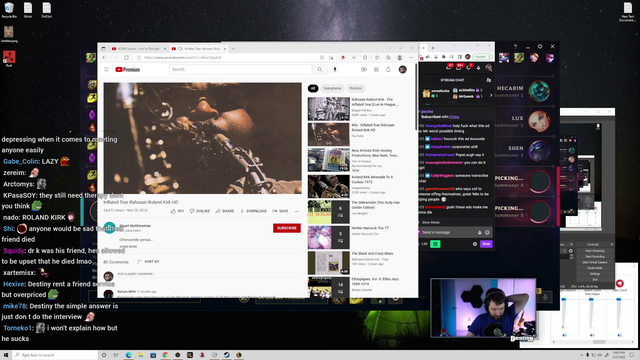640x360 pixels.
Task: Select Shen portrait for Summoner 3
Action: tap(539, 151)
